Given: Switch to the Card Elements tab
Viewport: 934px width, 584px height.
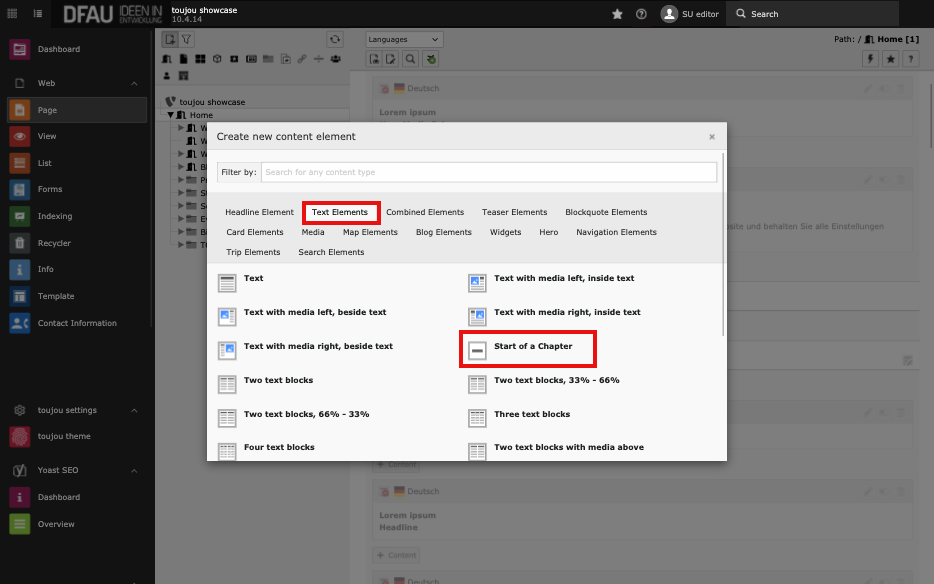Looking at the screenshot, I should point(255,232).
